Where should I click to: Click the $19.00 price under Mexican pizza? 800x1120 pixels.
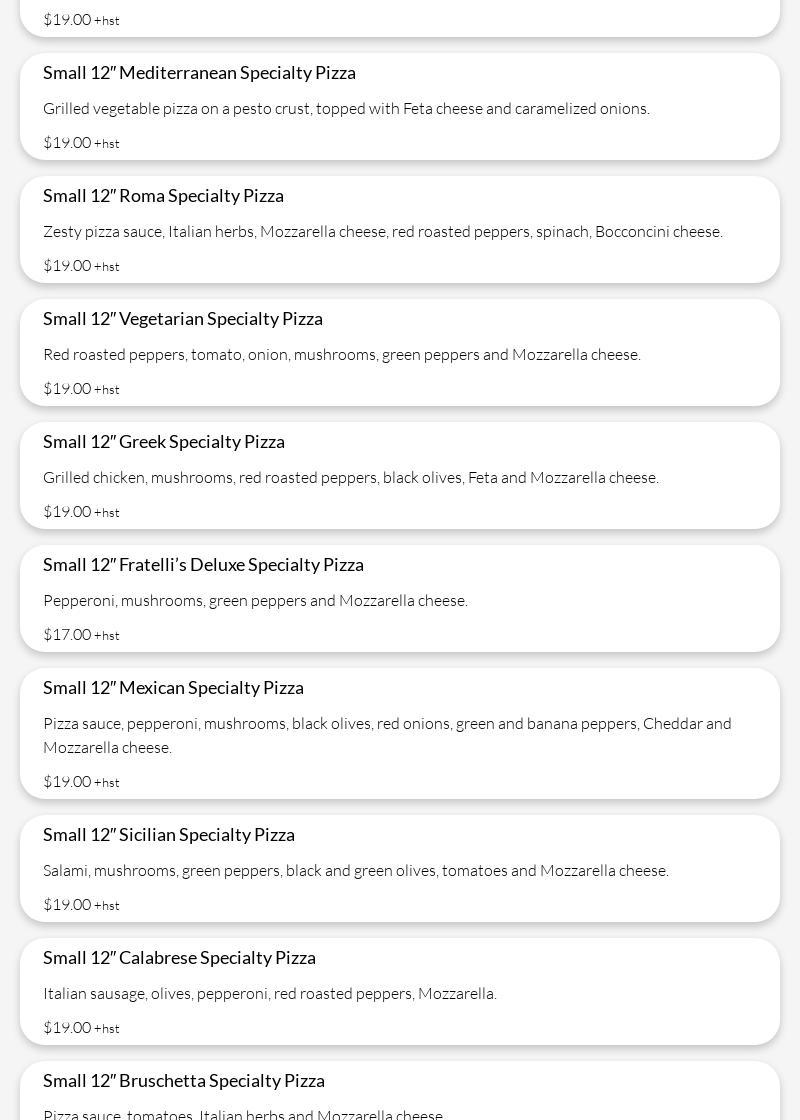67,782
